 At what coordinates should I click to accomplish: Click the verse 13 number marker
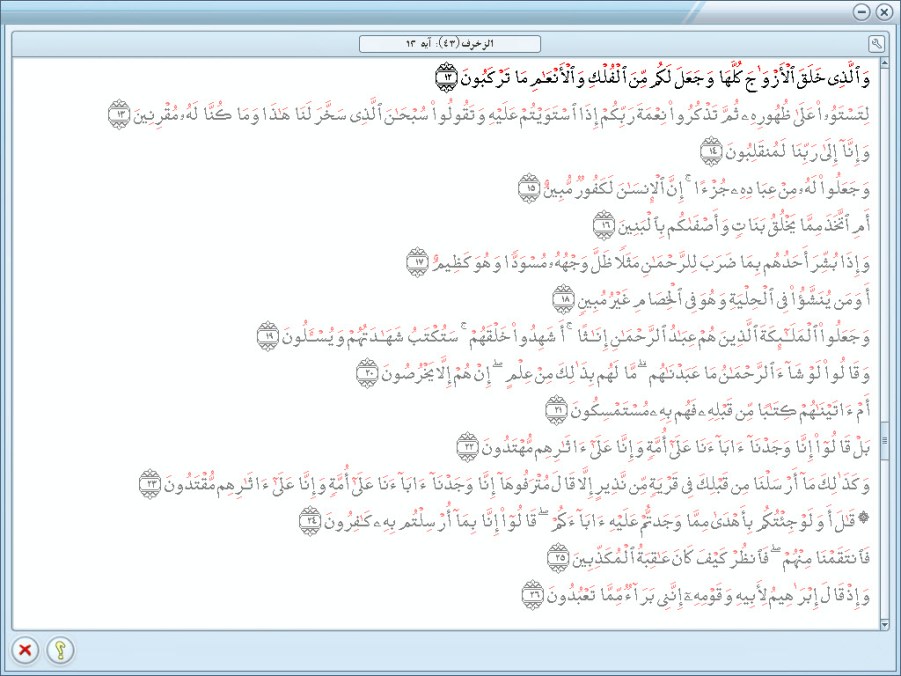tap(120, 114)
